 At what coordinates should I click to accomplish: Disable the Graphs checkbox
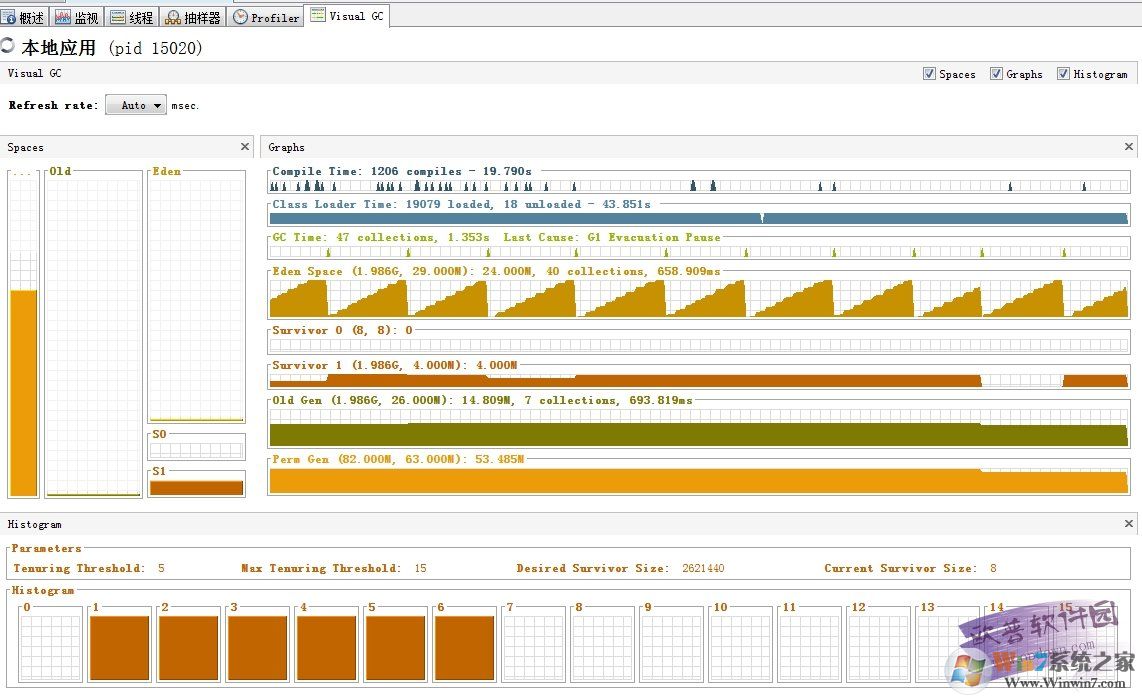997,74
